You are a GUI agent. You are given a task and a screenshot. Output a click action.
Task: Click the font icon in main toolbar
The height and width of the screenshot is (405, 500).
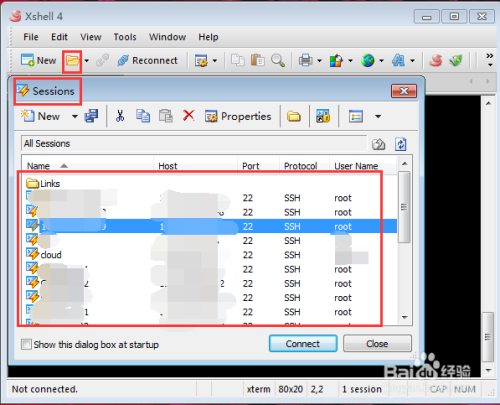[x=398, y=61]
